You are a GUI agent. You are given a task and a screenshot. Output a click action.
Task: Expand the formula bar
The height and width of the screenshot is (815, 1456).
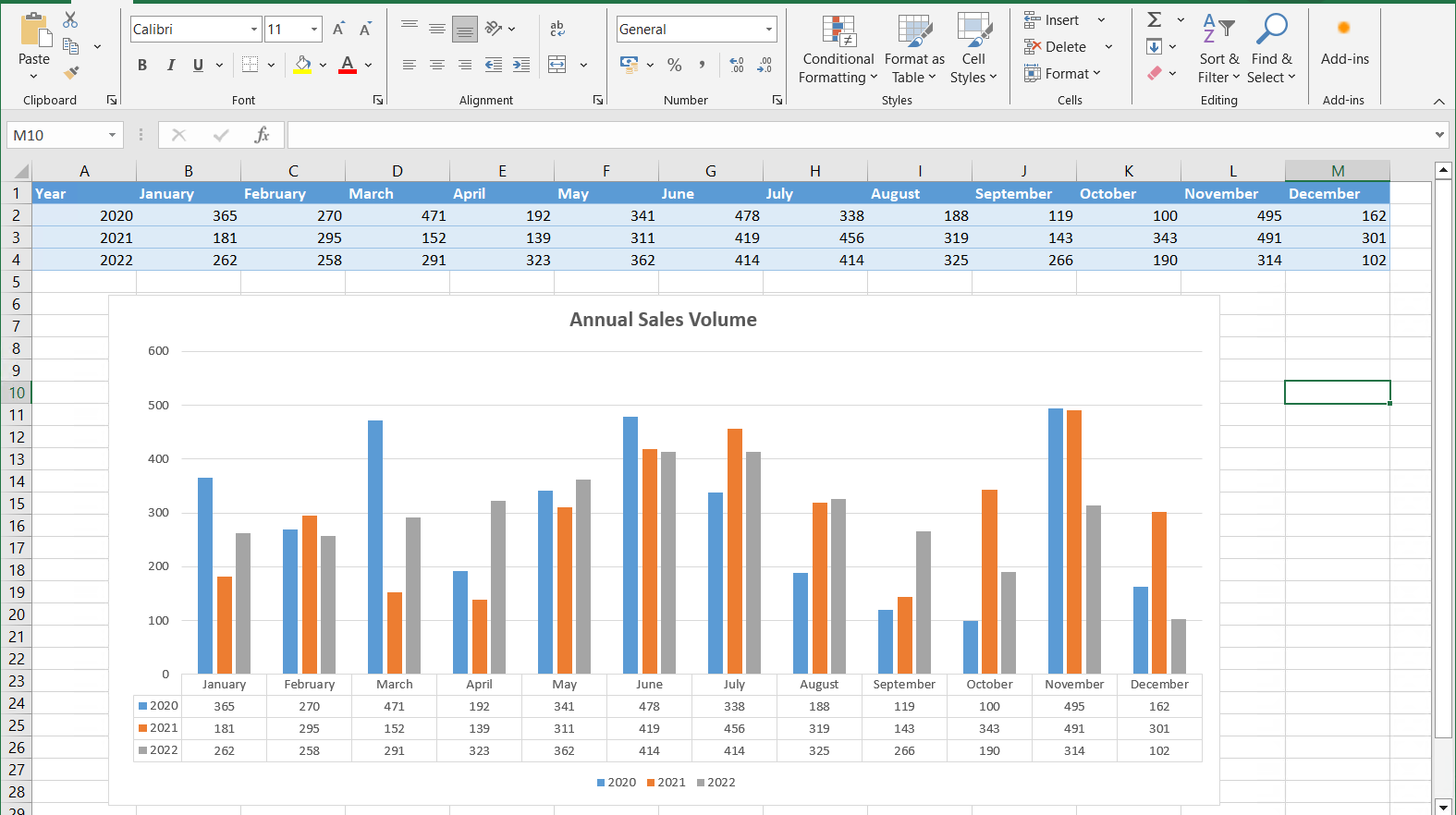[1439, 135]
